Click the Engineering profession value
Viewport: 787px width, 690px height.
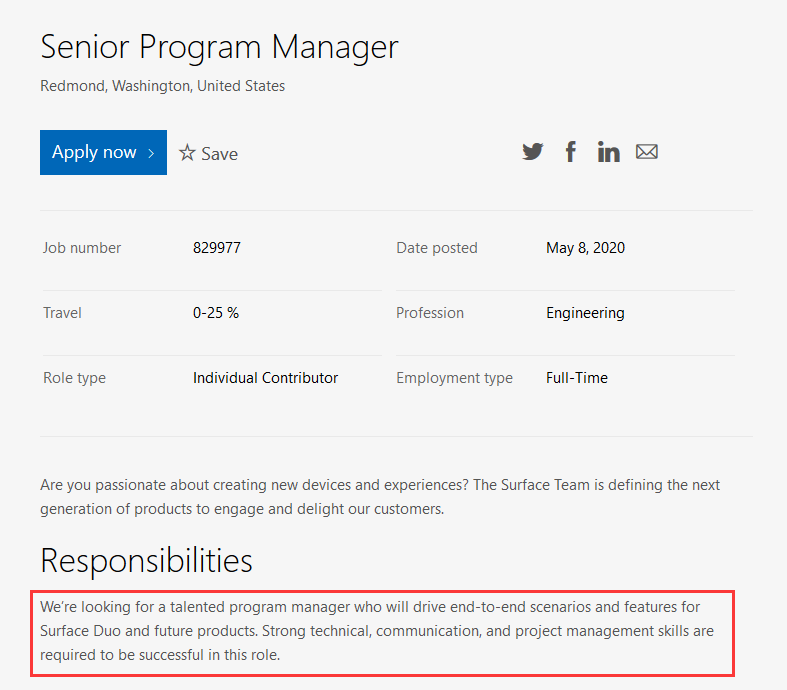tap(585, 313)
